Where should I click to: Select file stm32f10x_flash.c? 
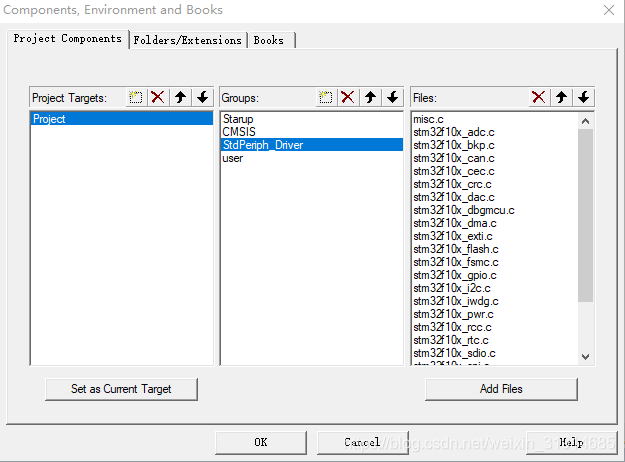coord(495,249)
